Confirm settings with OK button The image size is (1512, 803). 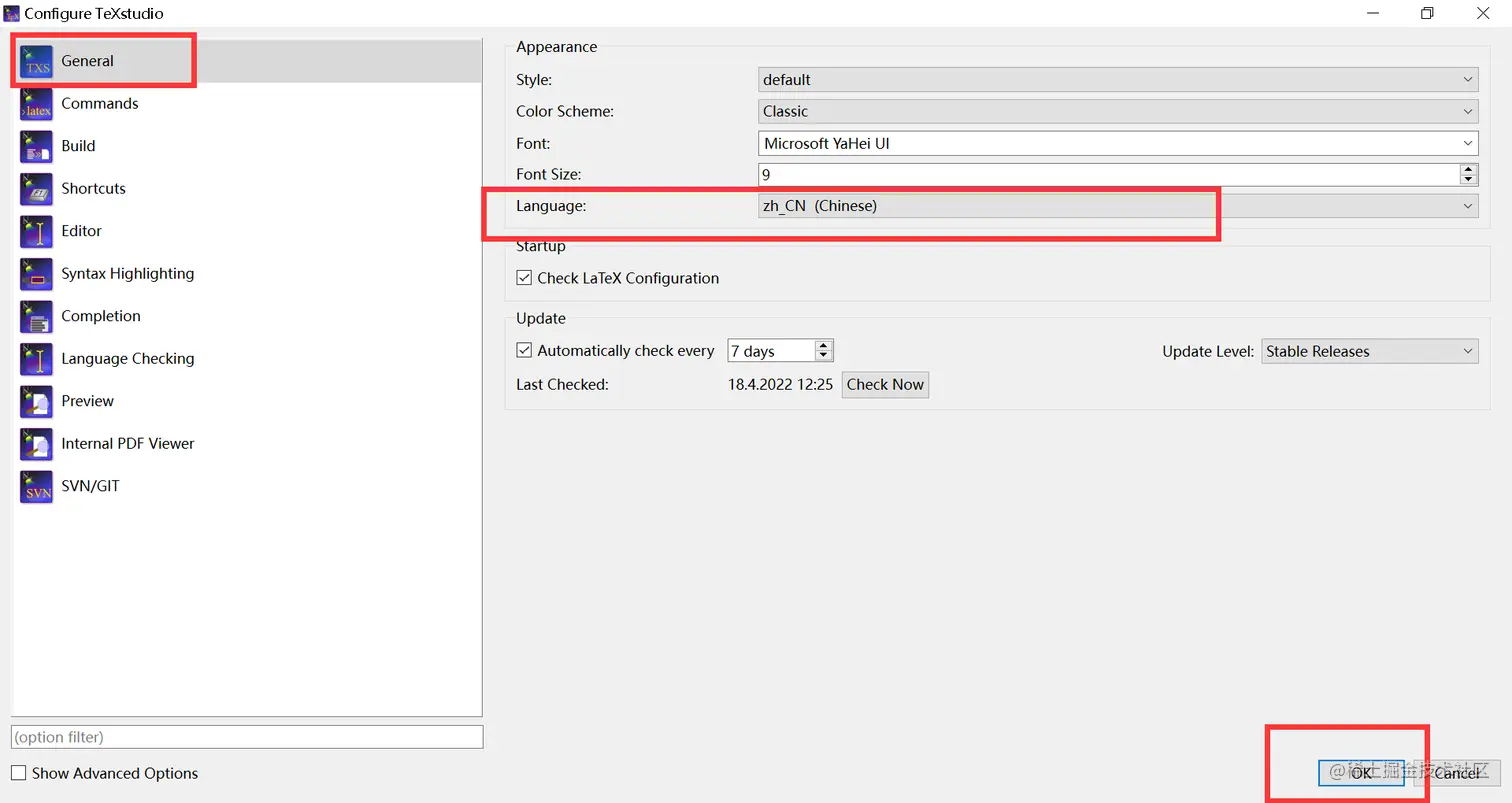coord(1361,773)
